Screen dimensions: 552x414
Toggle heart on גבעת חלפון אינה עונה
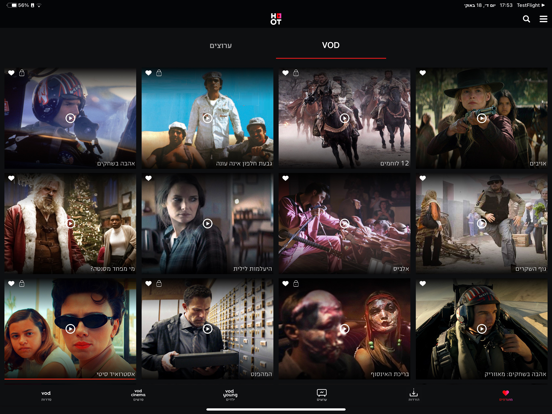click(149, 73)
